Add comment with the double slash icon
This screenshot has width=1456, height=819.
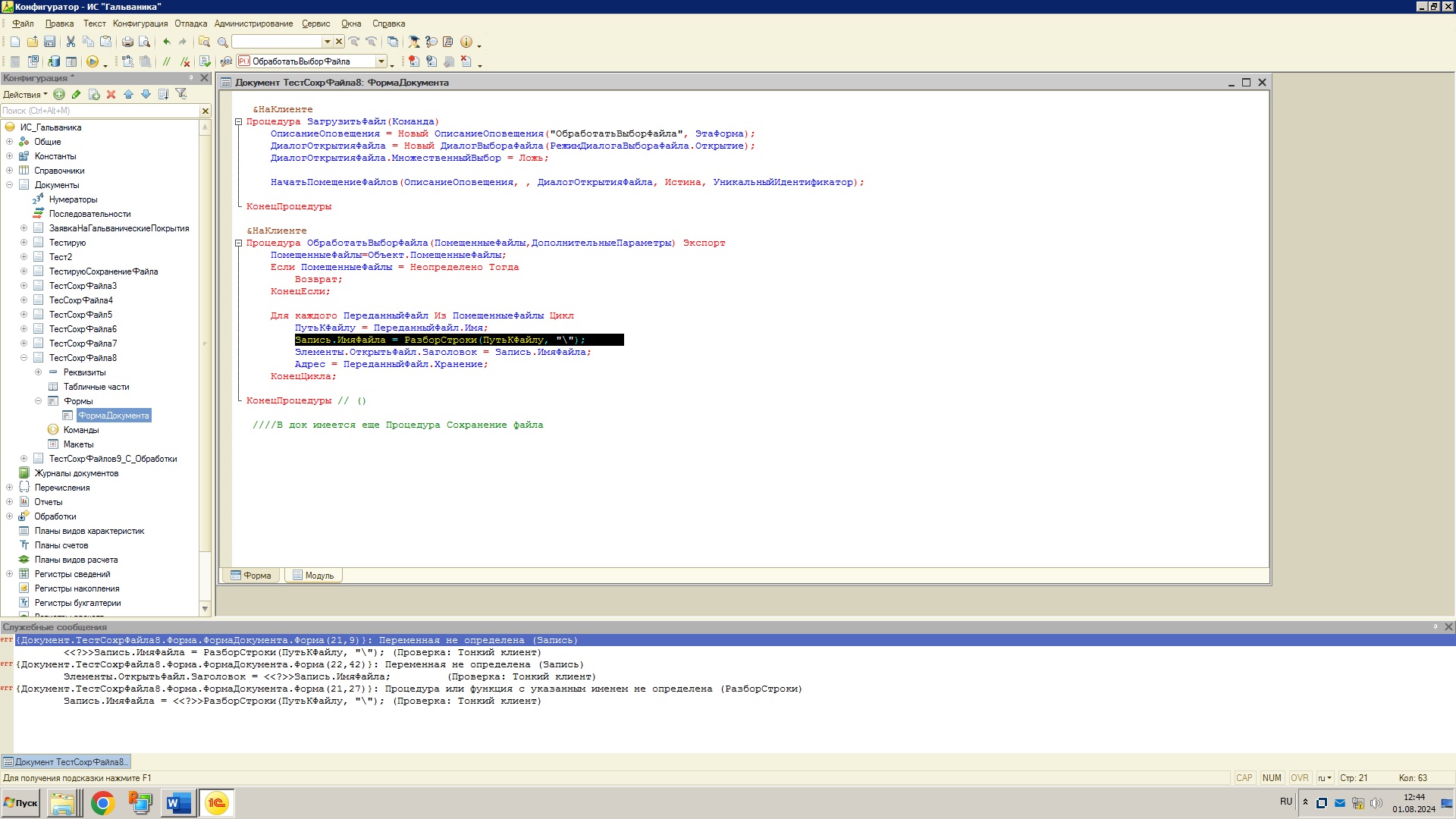click(x=167, y=61)
